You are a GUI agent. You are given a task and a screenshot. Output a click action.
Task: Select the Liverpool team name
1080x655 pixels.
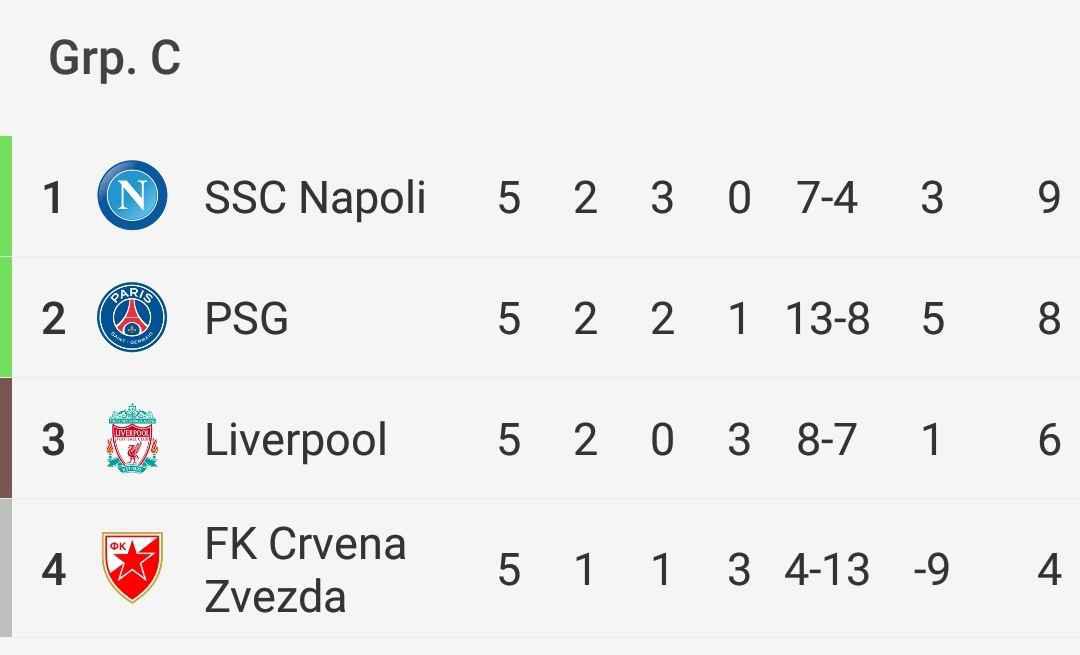295,439
